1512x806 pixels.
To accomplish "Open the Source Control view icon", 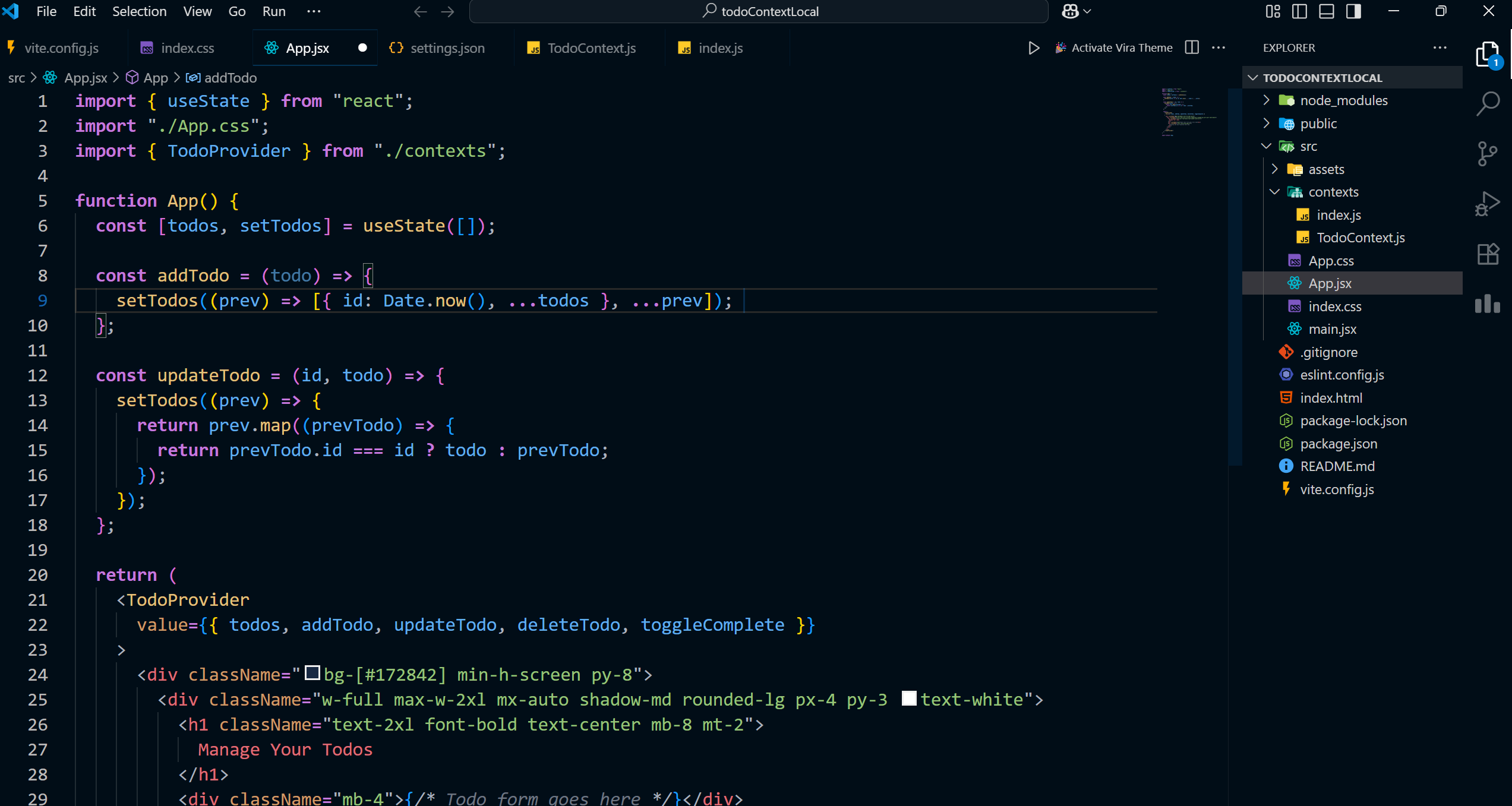I will [1488, 154].
